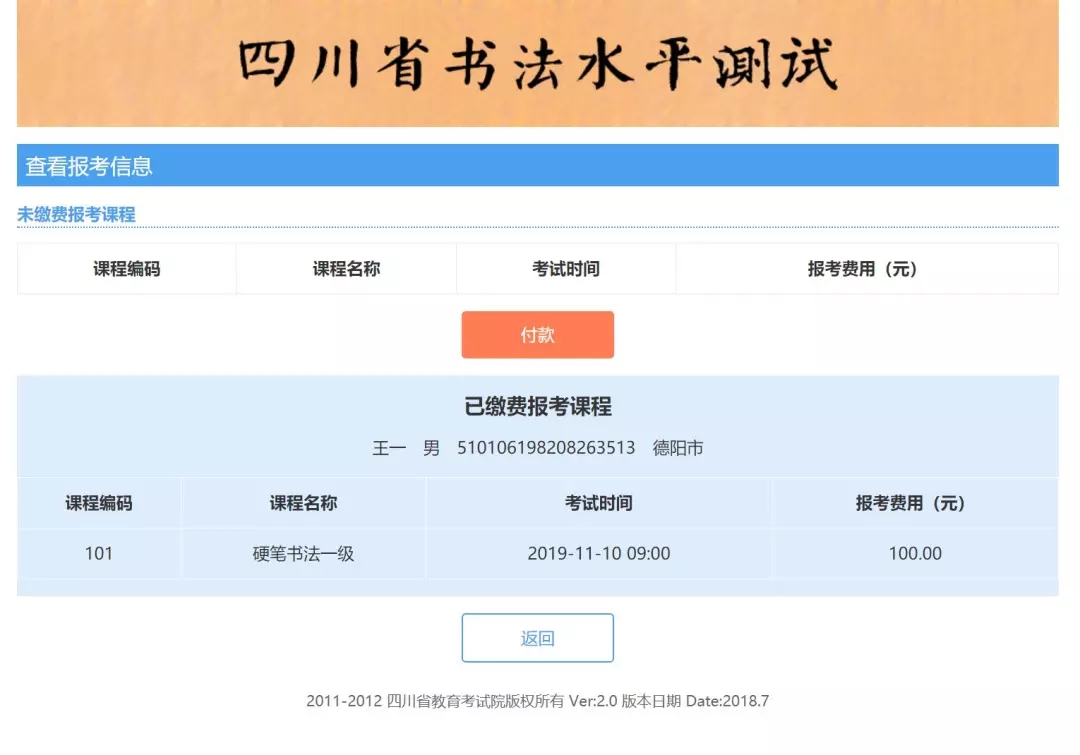The height and width of the screenshot is (755, 1080).
Task: Click 考试时间 header in the paid table
Action: point(598,503)
